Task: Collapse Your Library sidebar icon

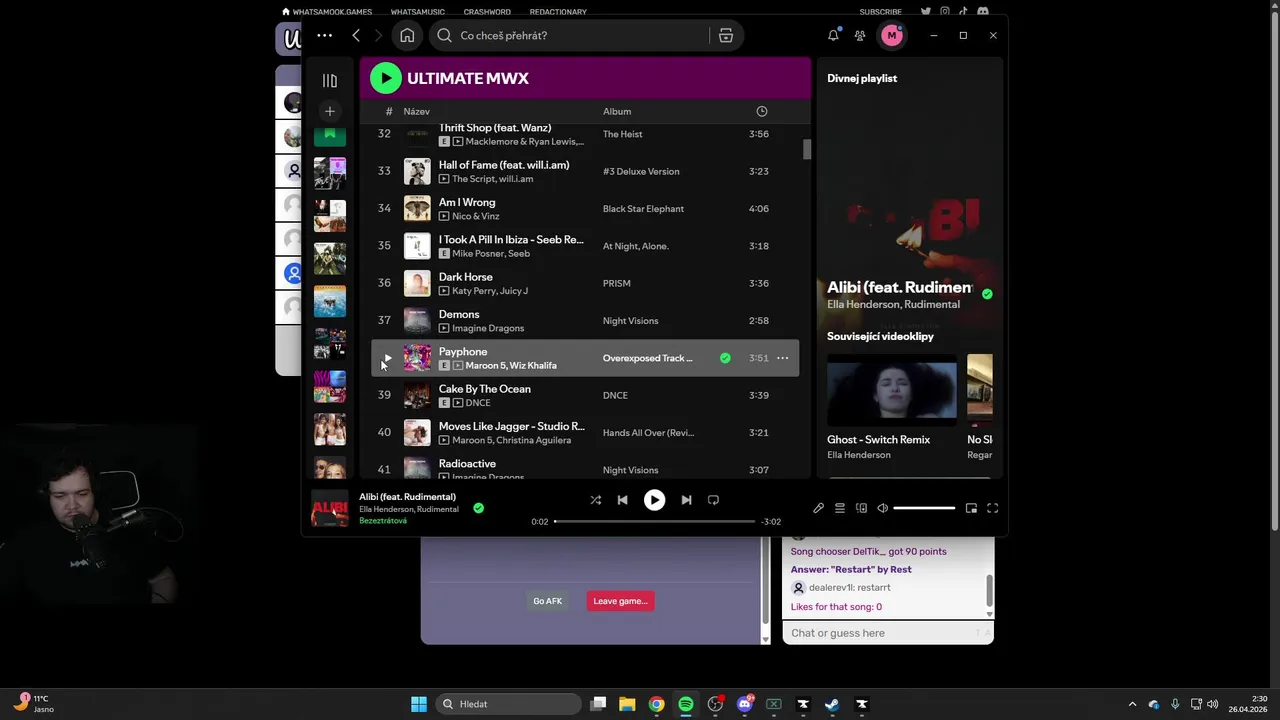Action: 330,80
